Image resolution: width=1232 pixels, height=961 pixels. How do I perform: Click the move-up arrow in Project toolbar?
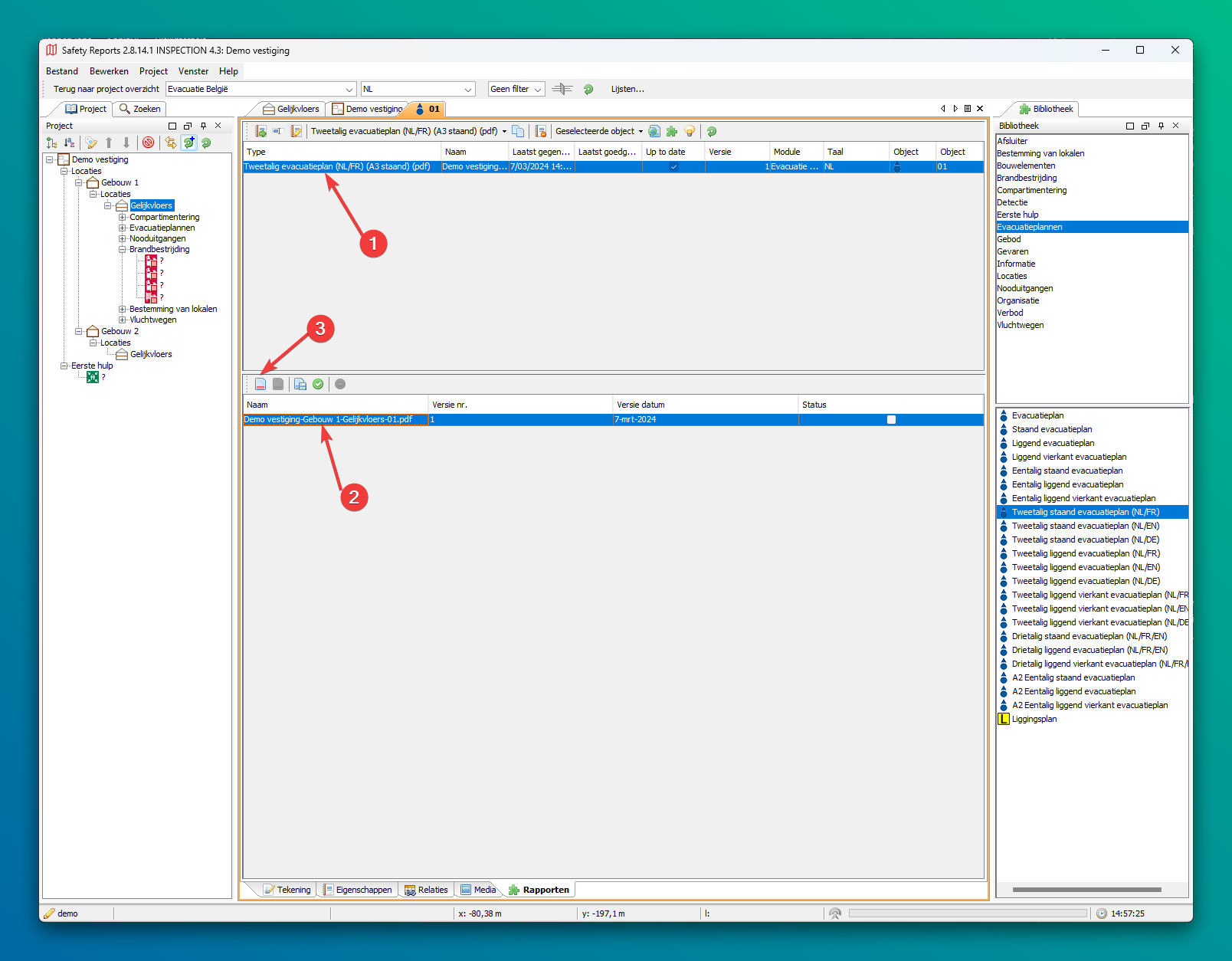109,143
